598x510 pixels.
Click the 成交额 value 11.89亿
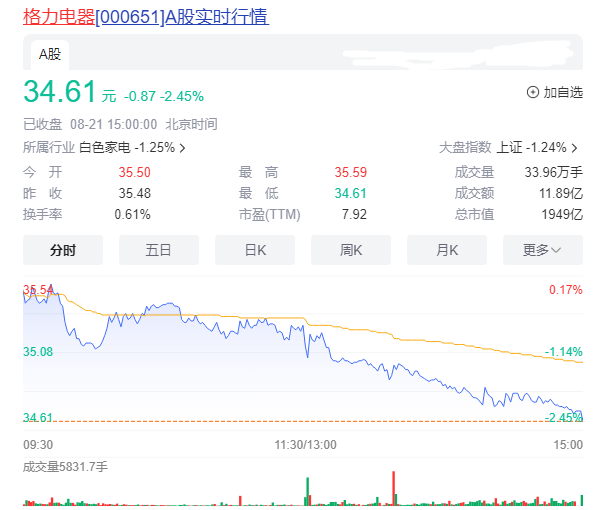click(561, 193)
